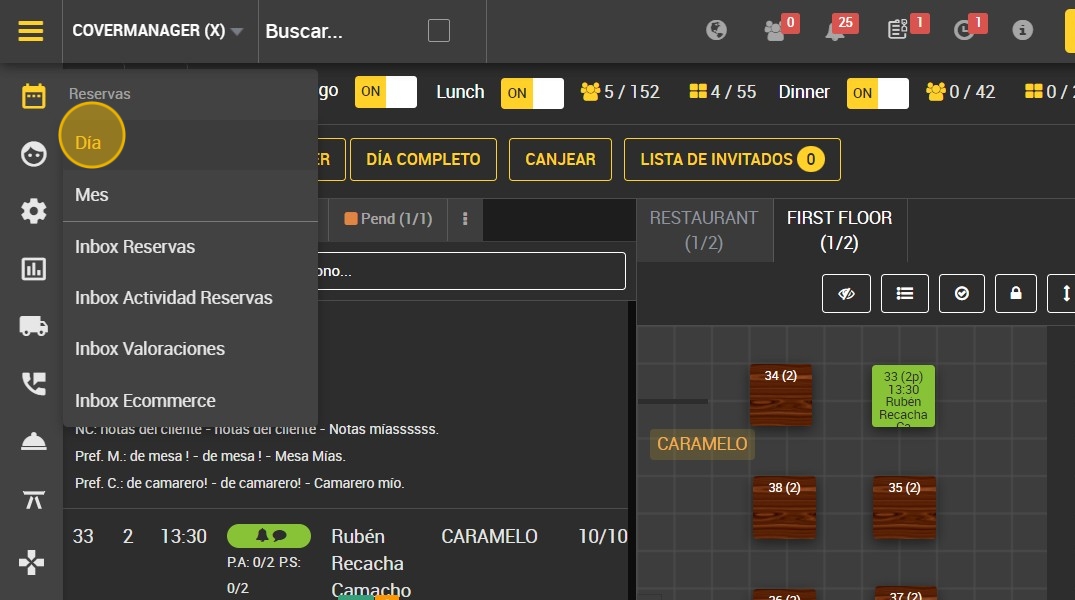Open the Reservas calendar sidebar icon
1075x600 pixels.
click(x=33, y=96)
